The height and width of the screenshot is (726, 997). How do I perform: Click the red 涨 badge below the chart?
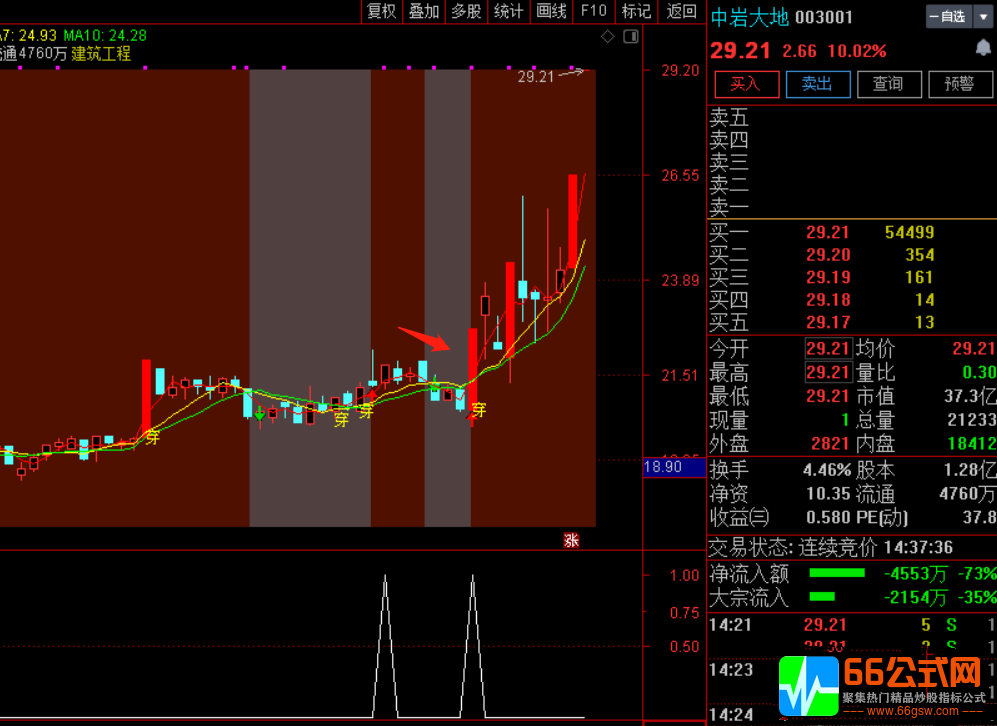pos(571,540)
